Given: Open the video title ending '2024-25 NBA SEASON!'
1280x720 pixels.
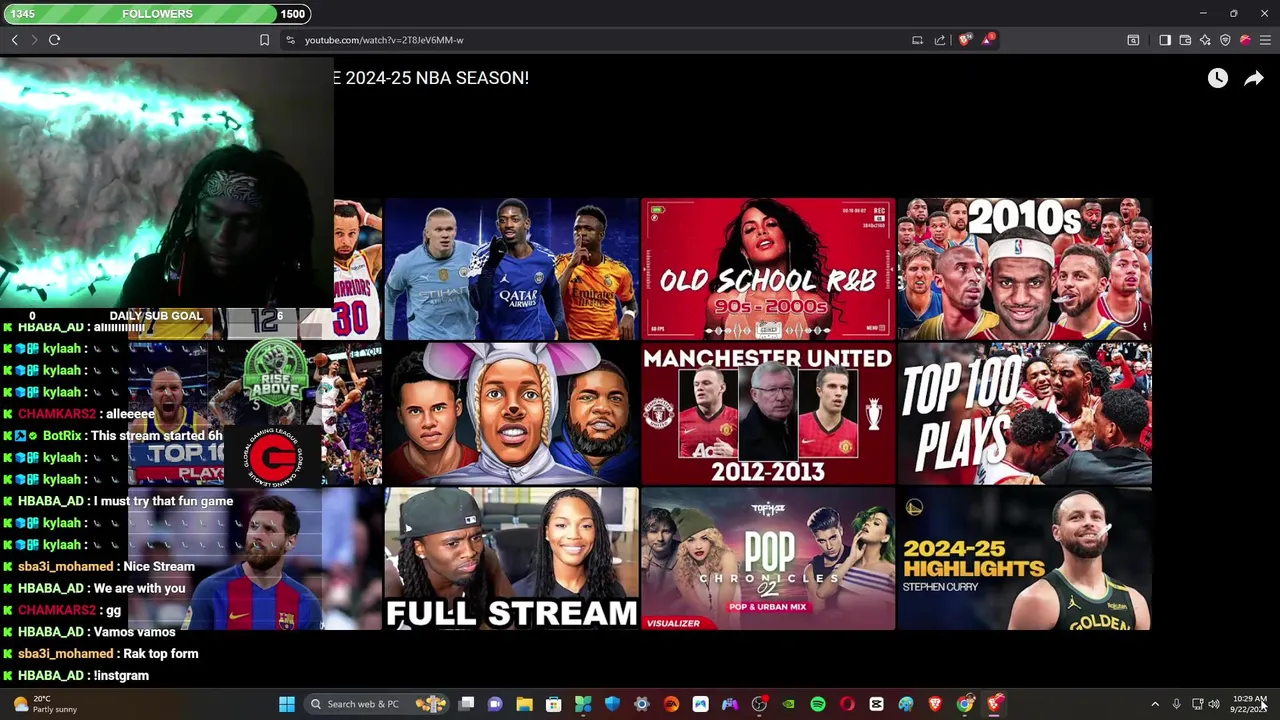Looking at the screenshot, I should (431, 77).
